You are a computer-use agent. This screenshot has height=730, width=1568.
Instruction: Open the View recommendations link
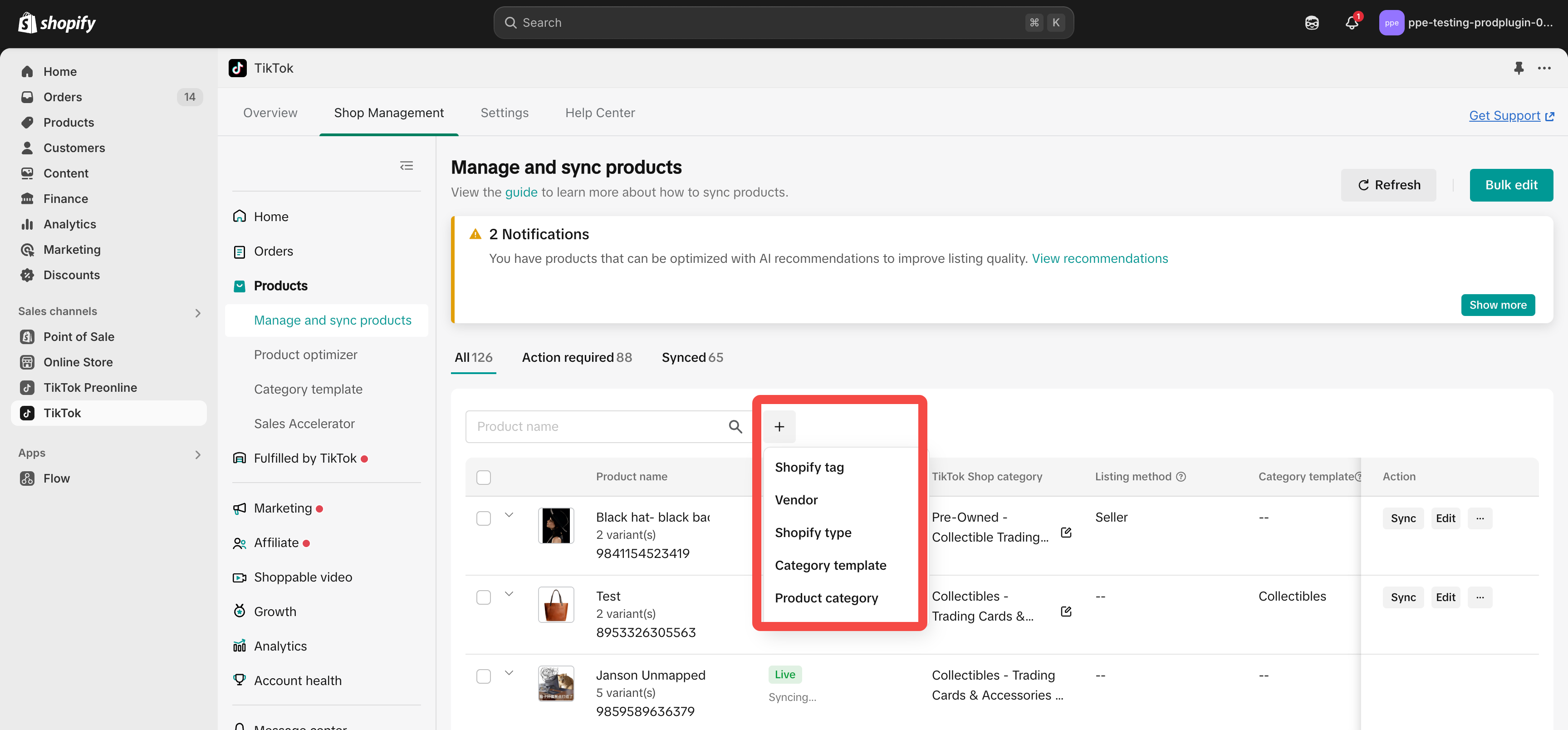click(1099, 259)
